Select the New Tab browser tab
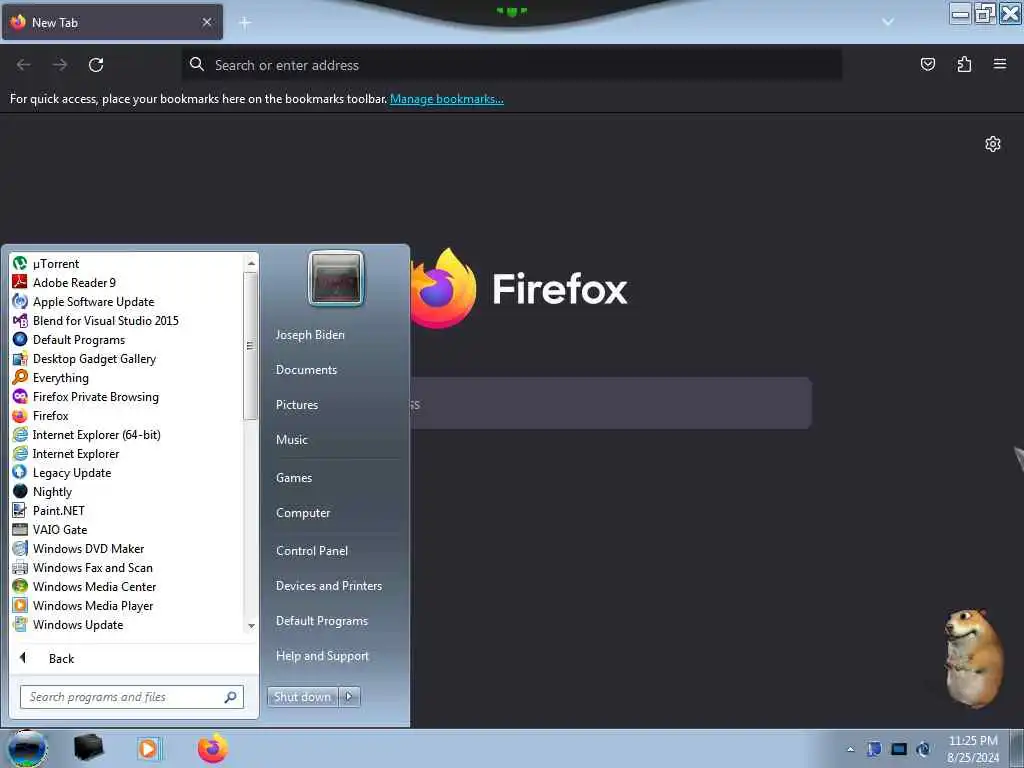The width and height of the screenshot is (1024, 768). (112, 22)
